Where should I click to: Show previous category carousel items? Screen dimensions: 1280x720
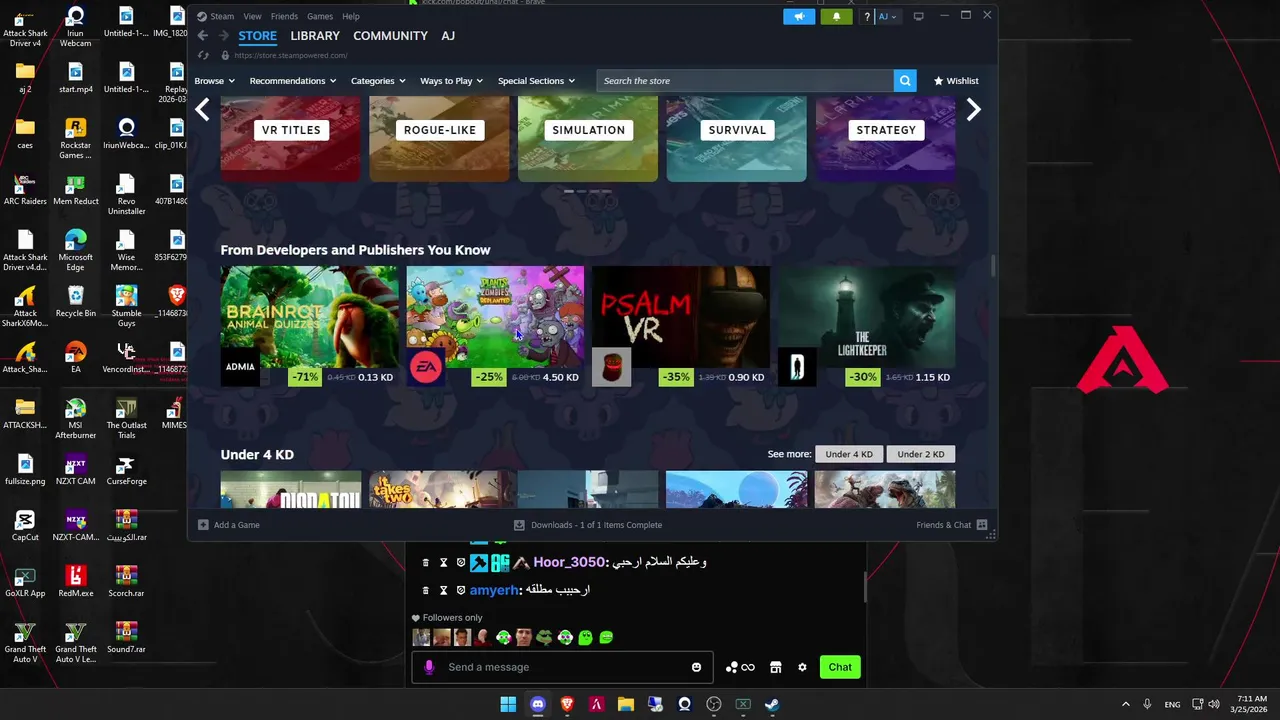pyautogui.click(x=203, y=110)
